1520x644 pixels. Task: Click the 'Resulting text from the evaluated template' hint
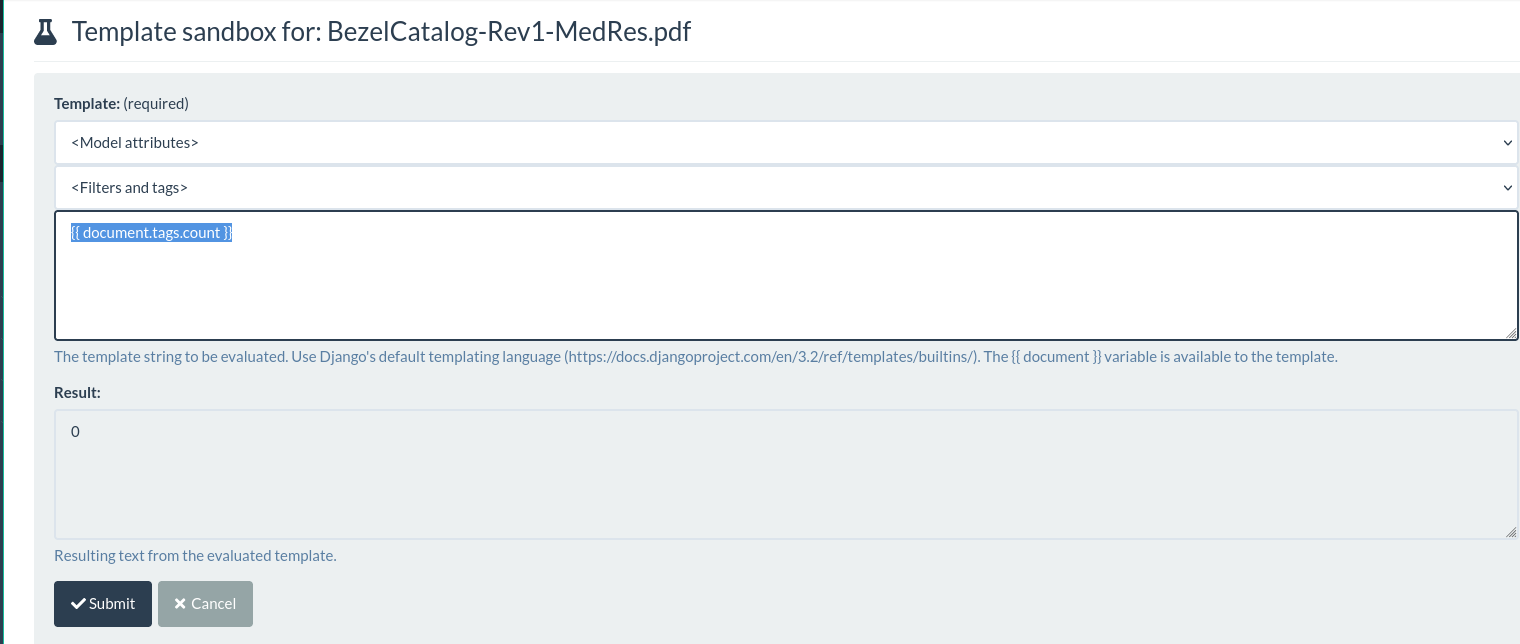(195, 556)
